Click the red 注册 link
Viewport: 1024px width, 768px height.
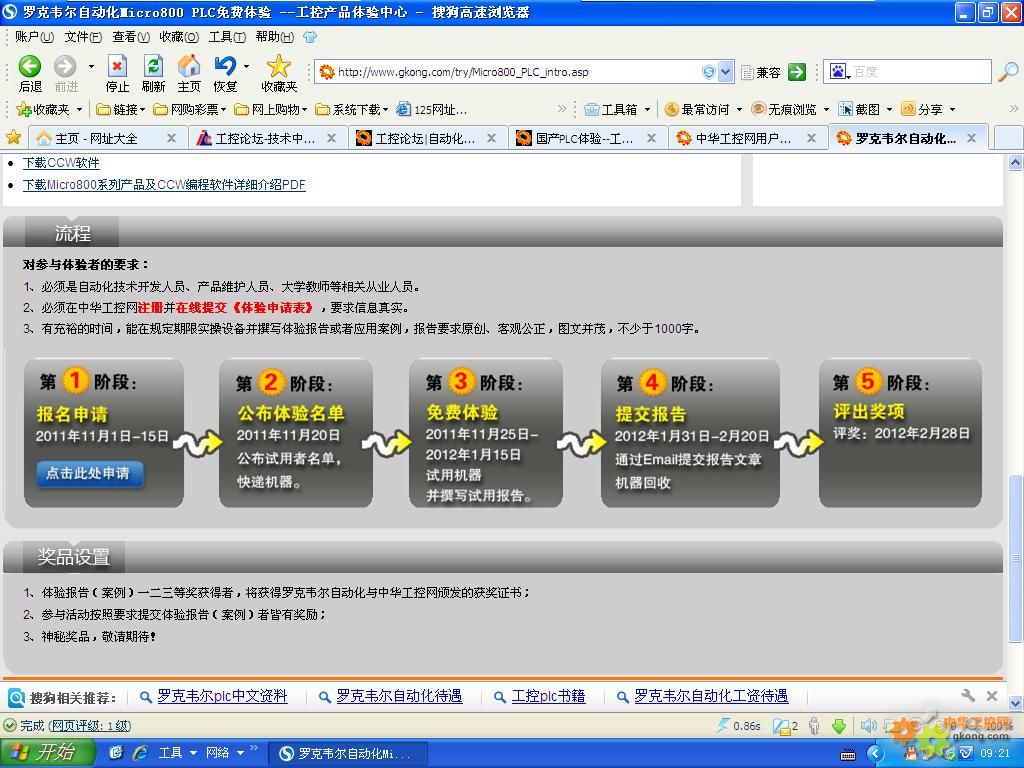[150, 307]
